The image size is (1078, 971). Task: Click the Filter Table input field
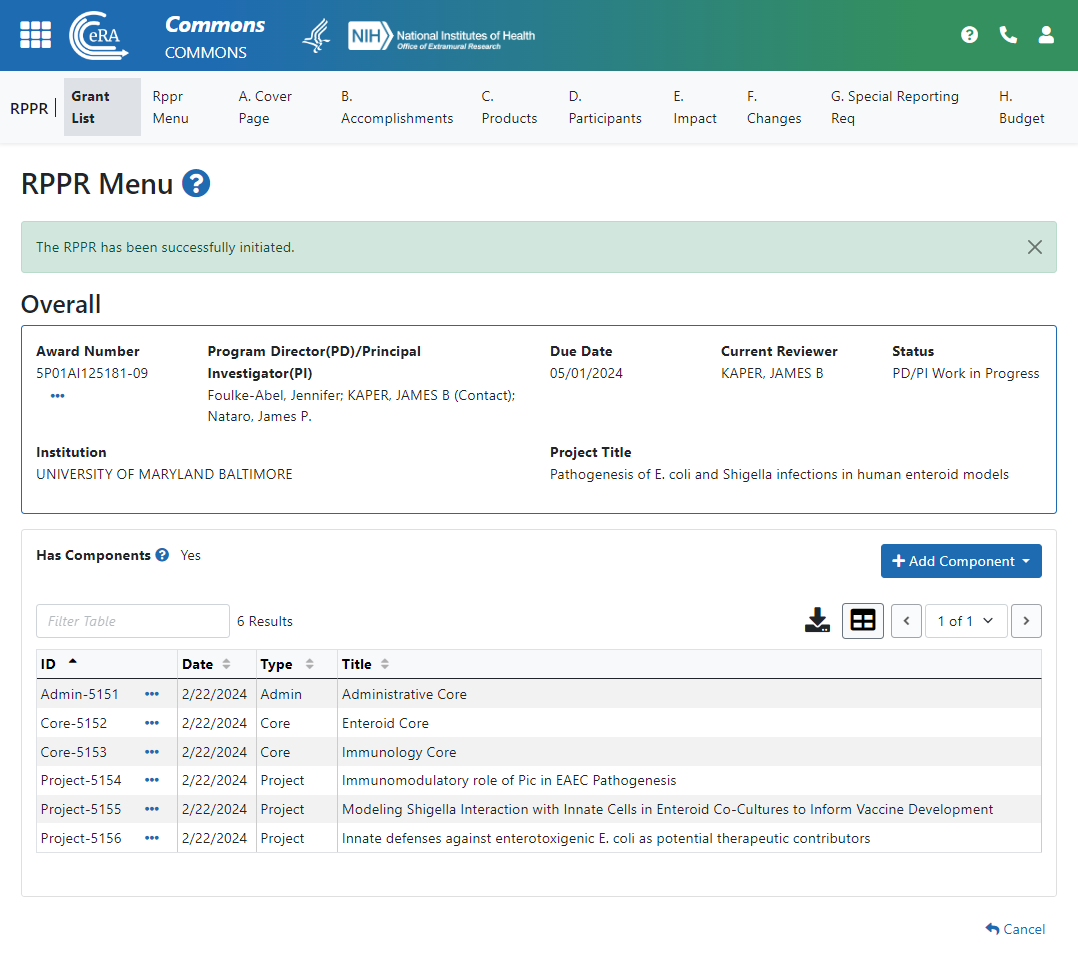(133, 621)
